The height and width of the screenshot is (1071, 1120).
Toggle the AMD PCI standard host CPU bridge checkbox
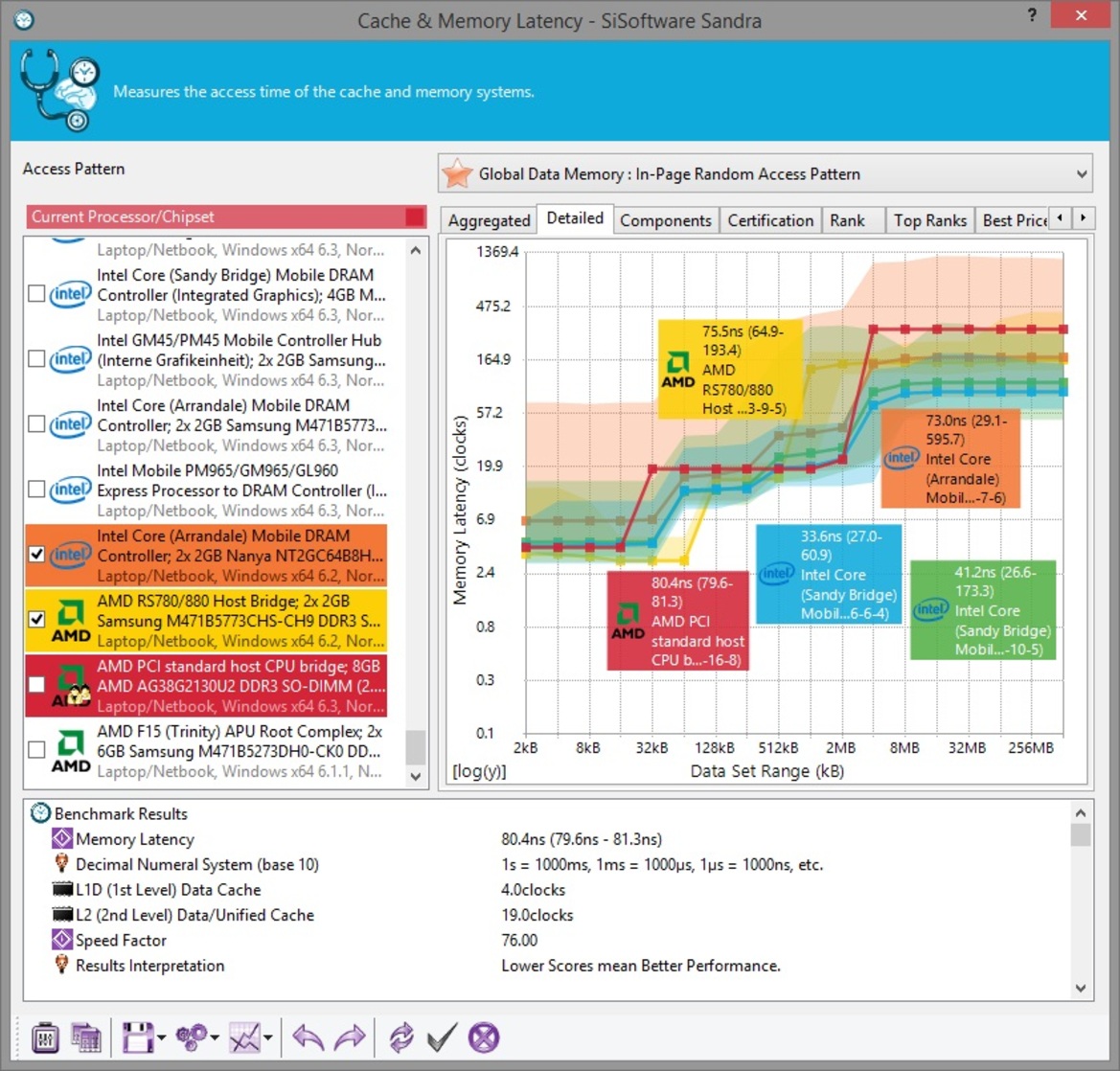36,685
